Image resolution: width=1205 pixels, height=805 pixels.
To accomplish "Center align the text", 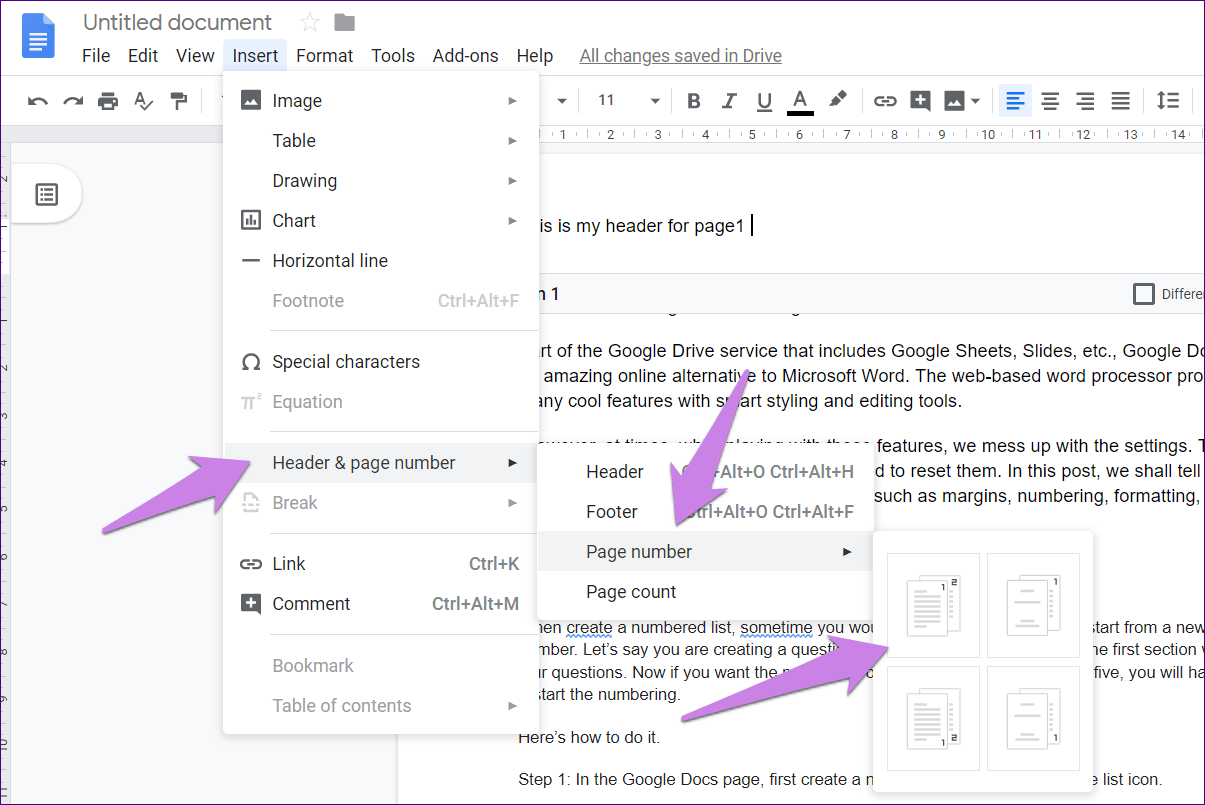I will point(1050,100).
